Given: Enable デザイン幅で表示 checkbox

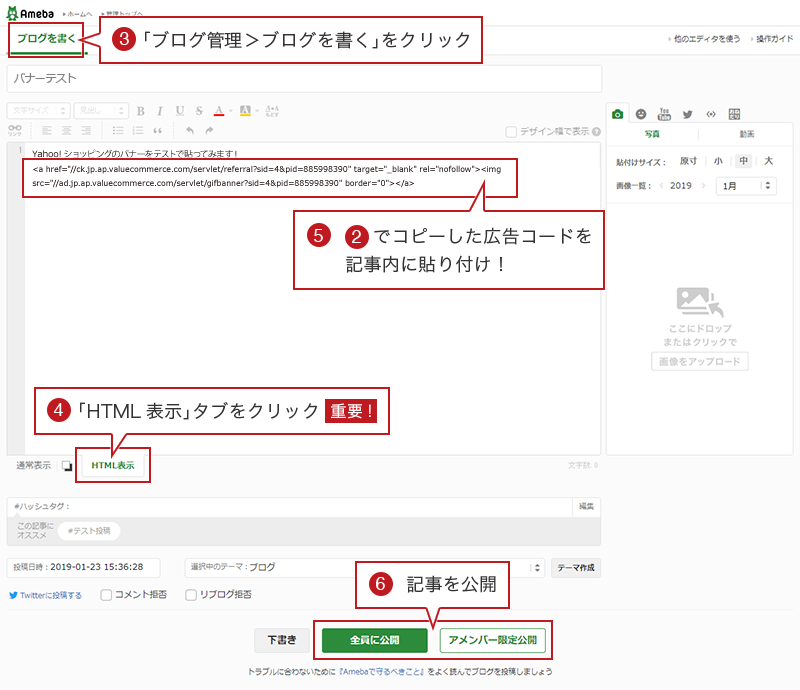Looking at the screenshot, I should [x=512, y=131].
